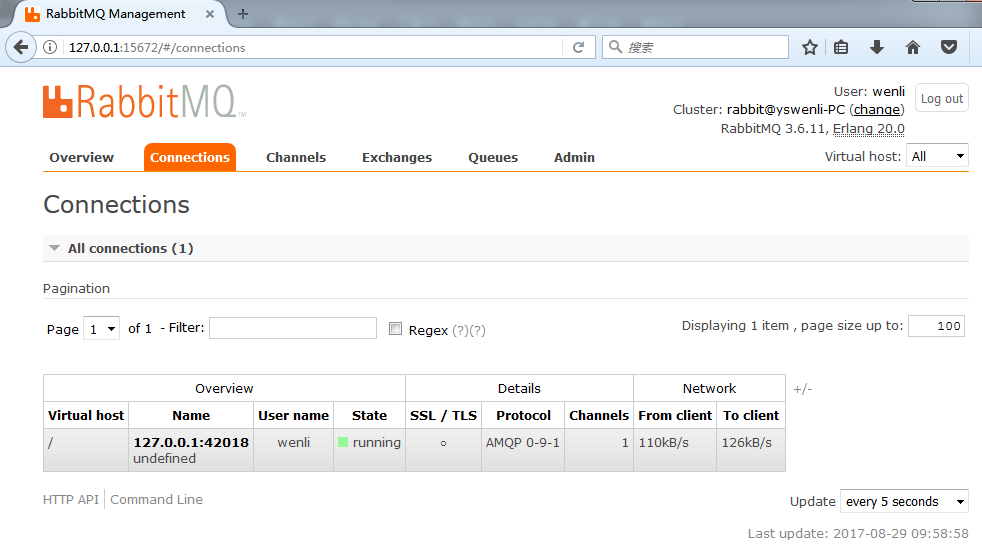Click the second Regex (?) help link
Viewport: 982px width, 553px height.
[477, 330]
